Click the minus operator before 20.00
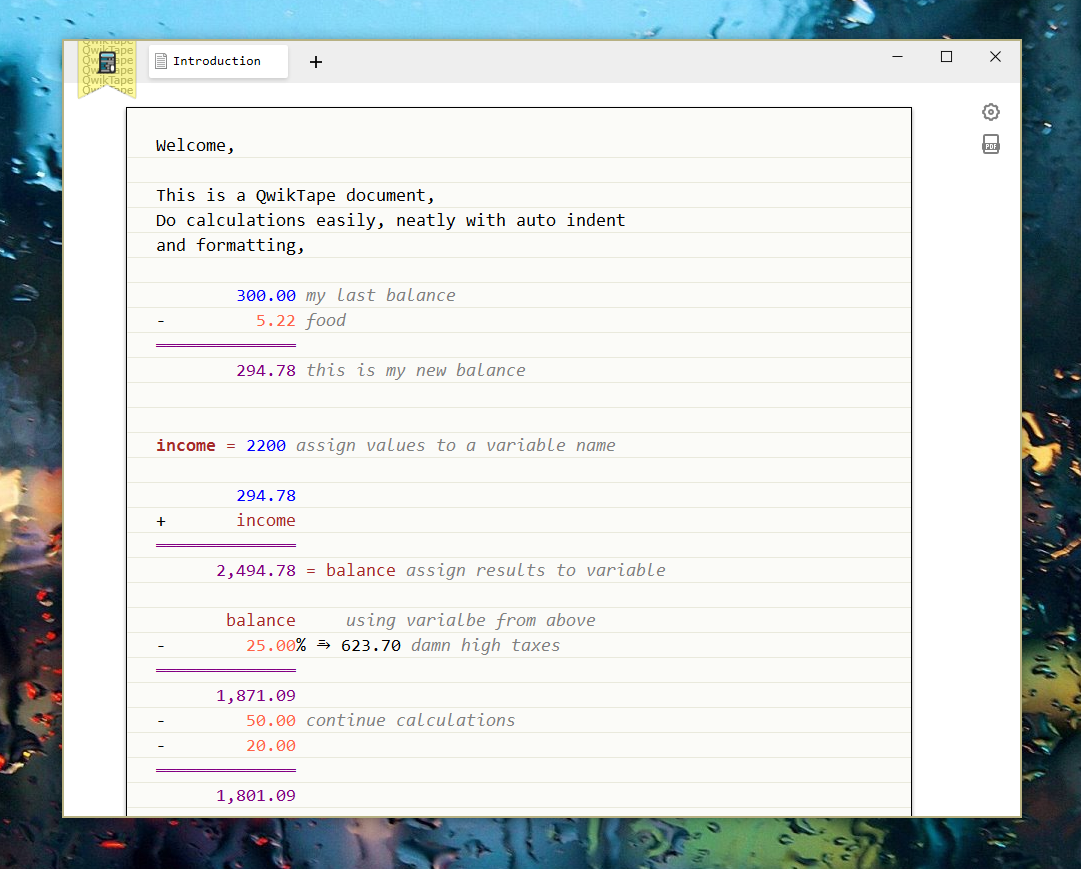This screenshot has height=869, width=1081. pyautogui.click(x=161, y=746)
